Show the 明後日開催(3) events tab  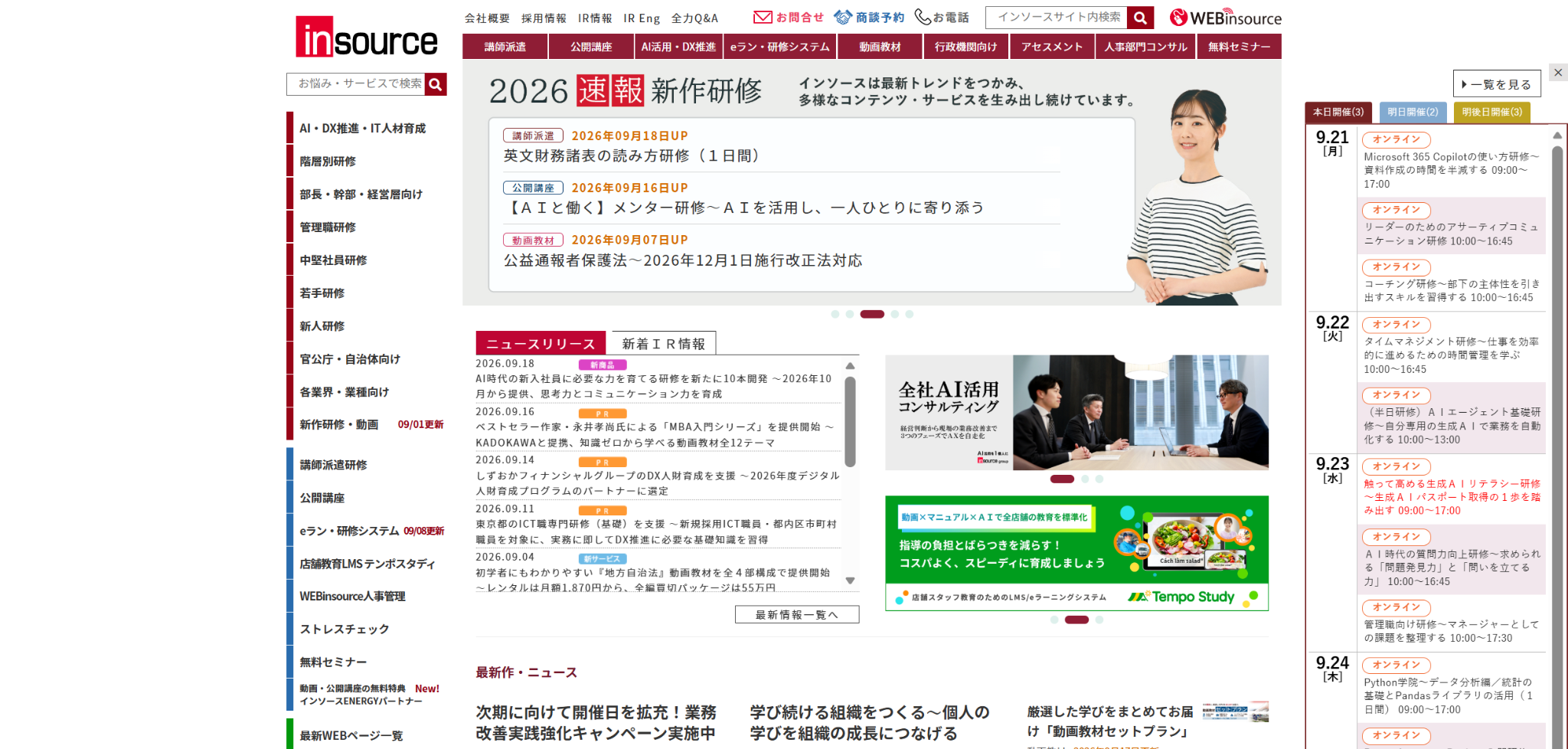tap(1492, 112)
